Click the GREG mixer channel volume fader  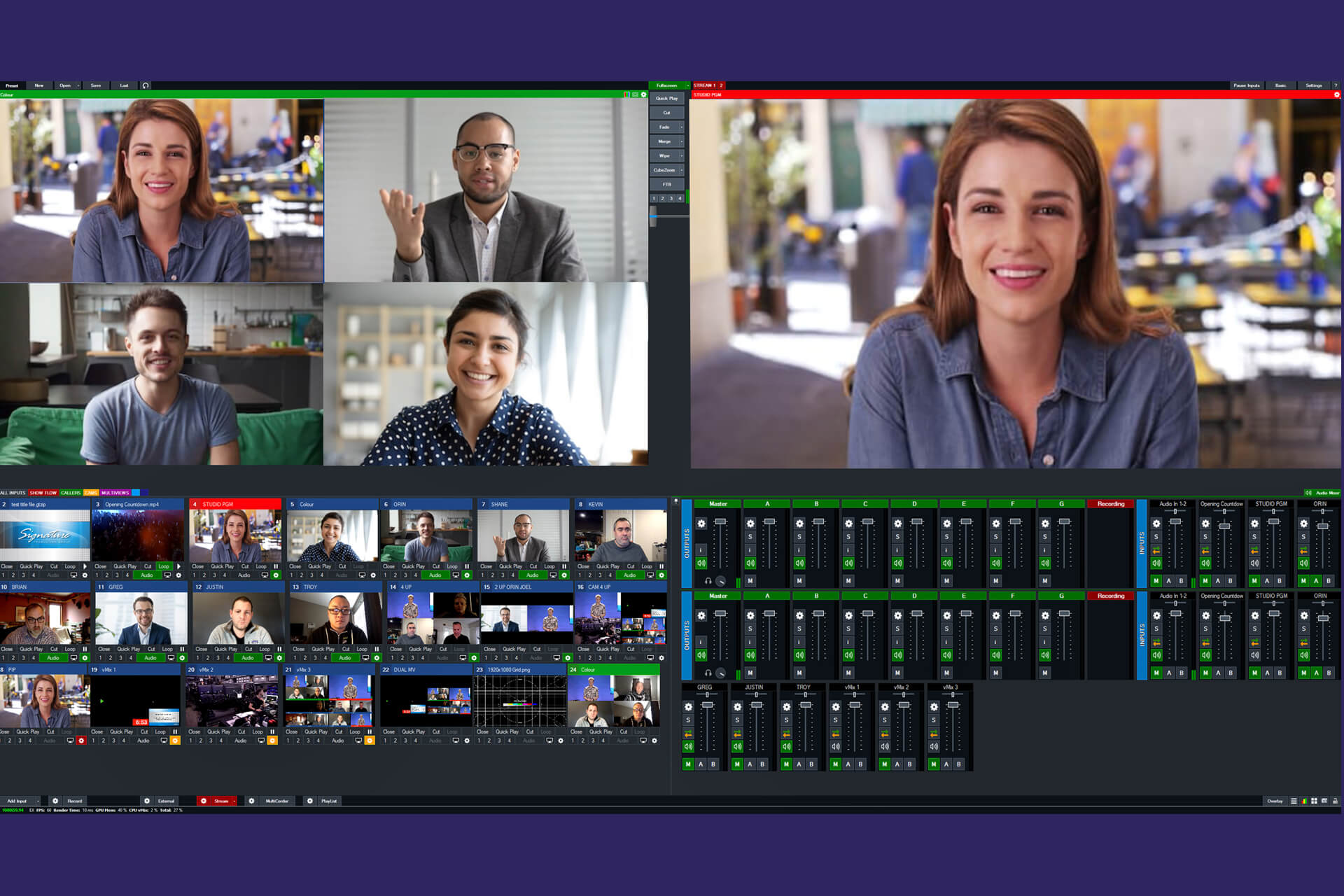click(707, 705)
